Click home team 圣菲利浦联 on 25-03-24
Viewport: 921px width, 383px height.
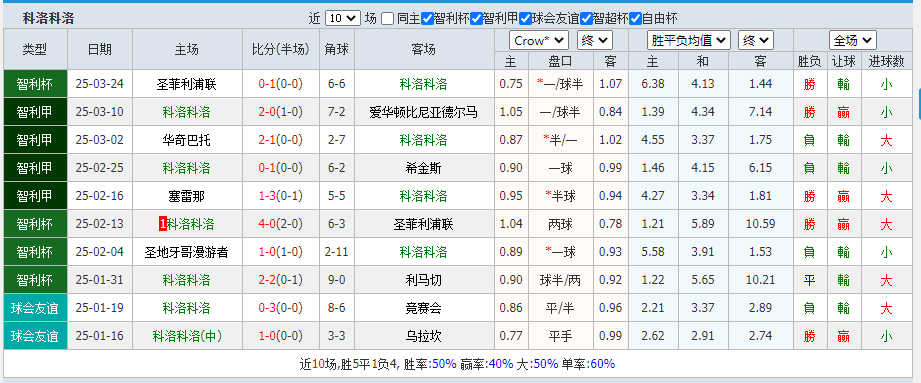(187, 84)
